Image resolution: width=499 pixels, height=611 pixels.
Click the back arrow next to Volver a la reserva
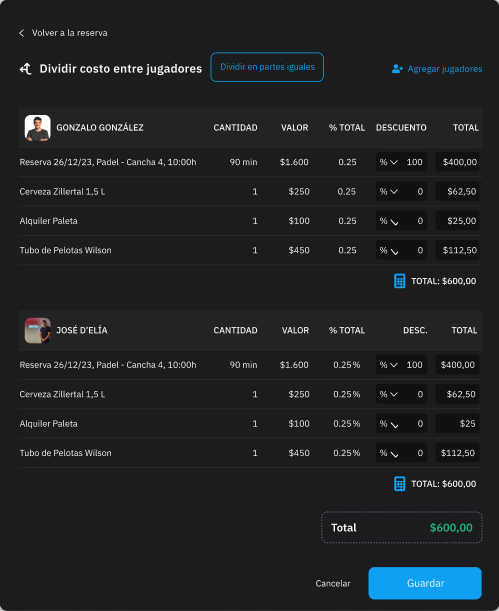[x=22, y=33]
